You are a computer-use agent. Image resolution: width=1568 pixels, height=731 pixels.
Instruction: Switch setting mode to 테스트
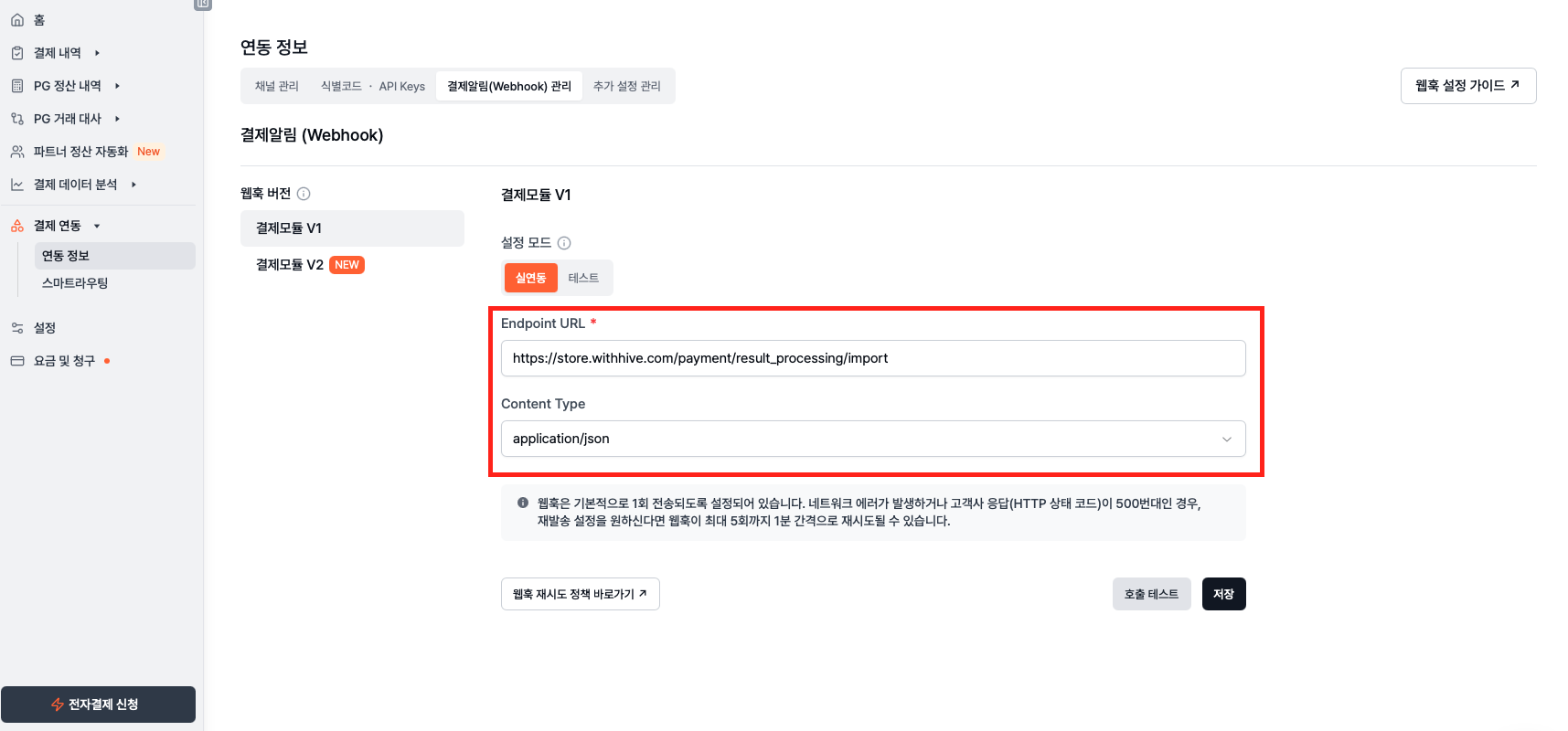583,278
